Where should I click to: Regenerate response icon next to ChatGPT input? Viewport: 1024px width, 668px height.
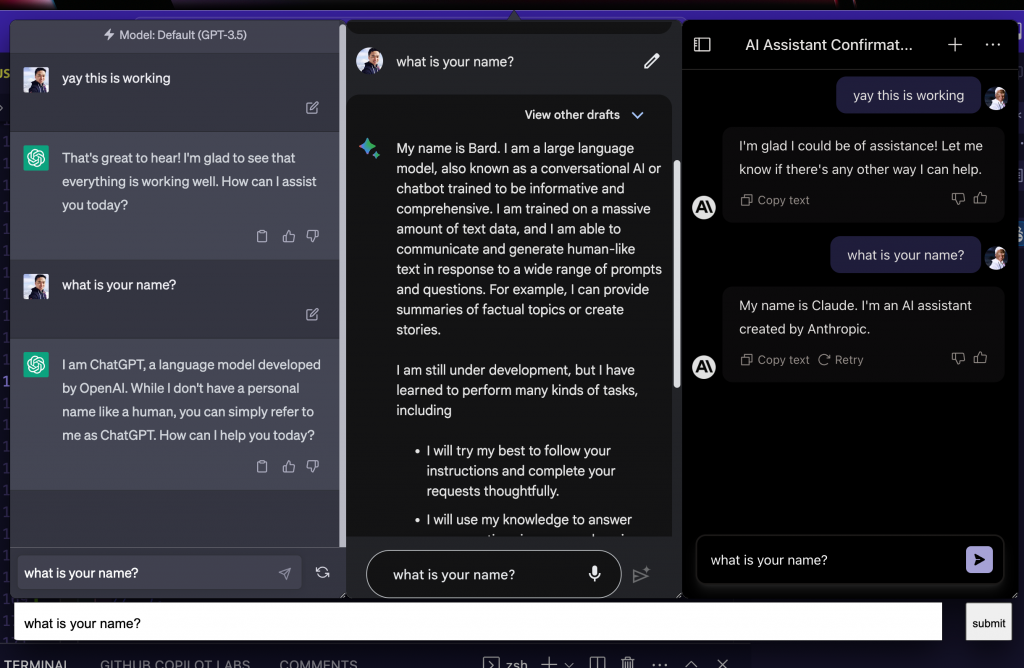pyautogui.click(x=323, y=573)
